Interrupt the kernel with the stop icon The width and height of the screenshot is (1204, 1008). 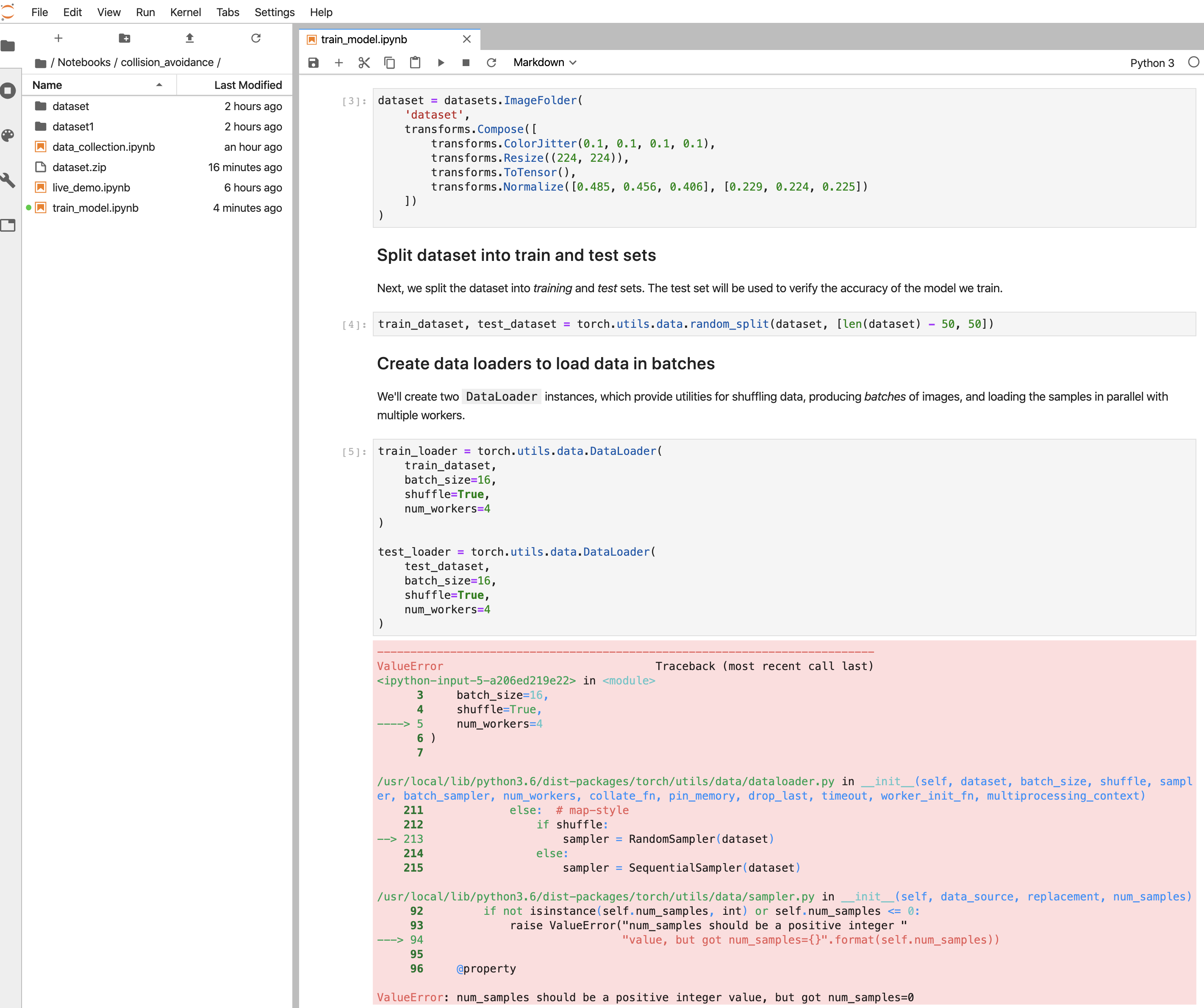[466, 62]
